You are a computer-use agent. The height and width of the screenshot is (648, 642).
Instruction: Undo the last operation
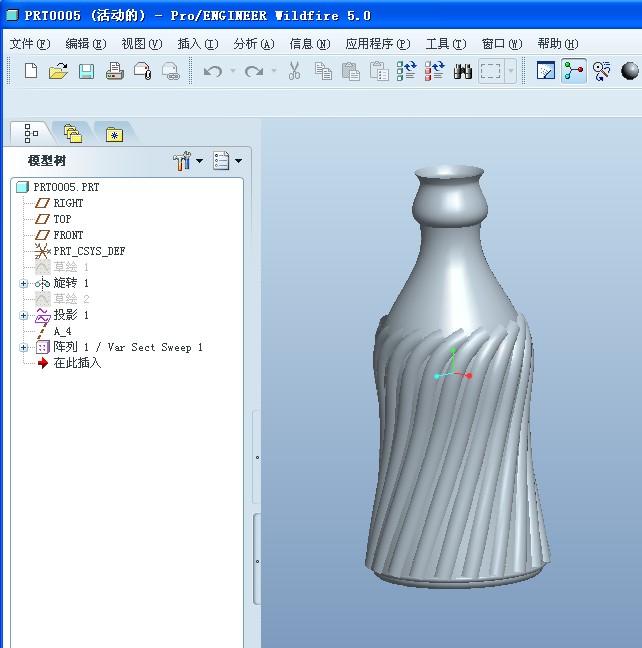pos(213,71)
